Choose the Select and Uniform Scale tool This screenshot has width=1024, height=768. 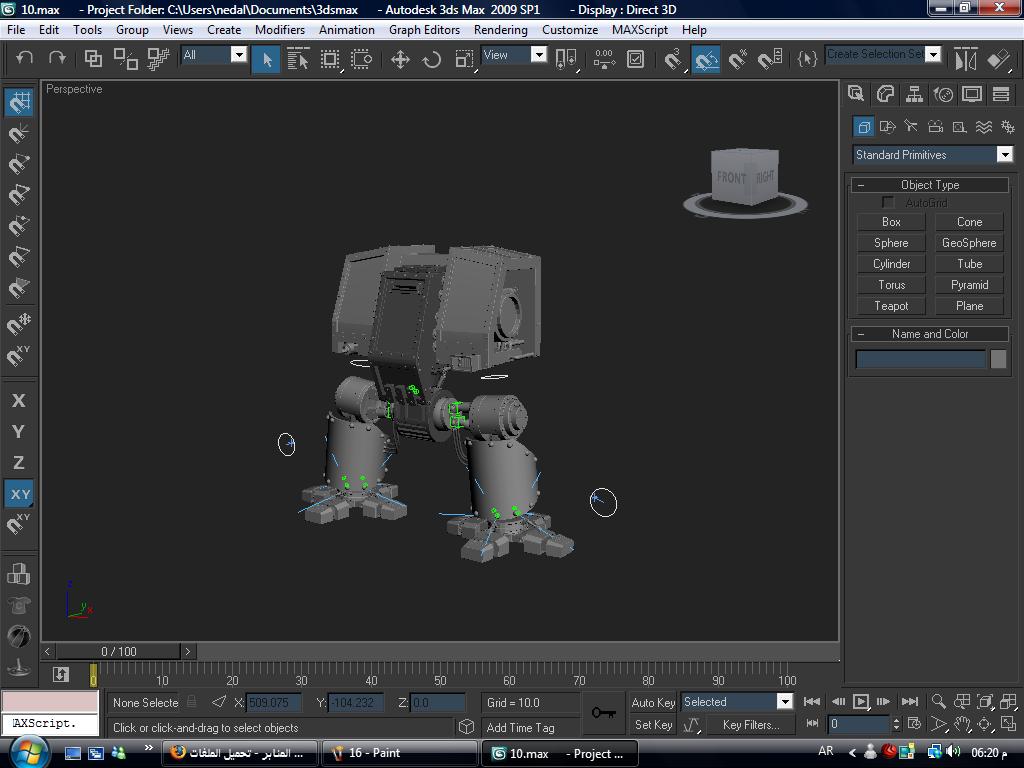pyautogui.click(x=464, y=59)
